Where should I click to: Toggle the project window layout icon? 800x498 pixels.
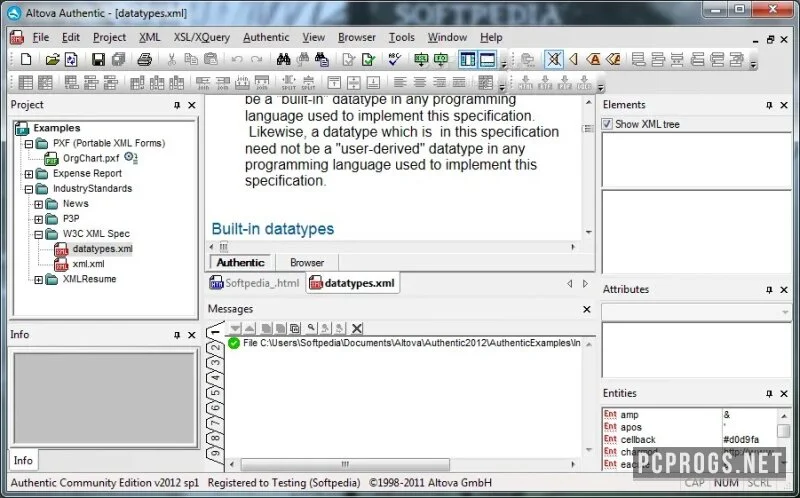point(467,60)
